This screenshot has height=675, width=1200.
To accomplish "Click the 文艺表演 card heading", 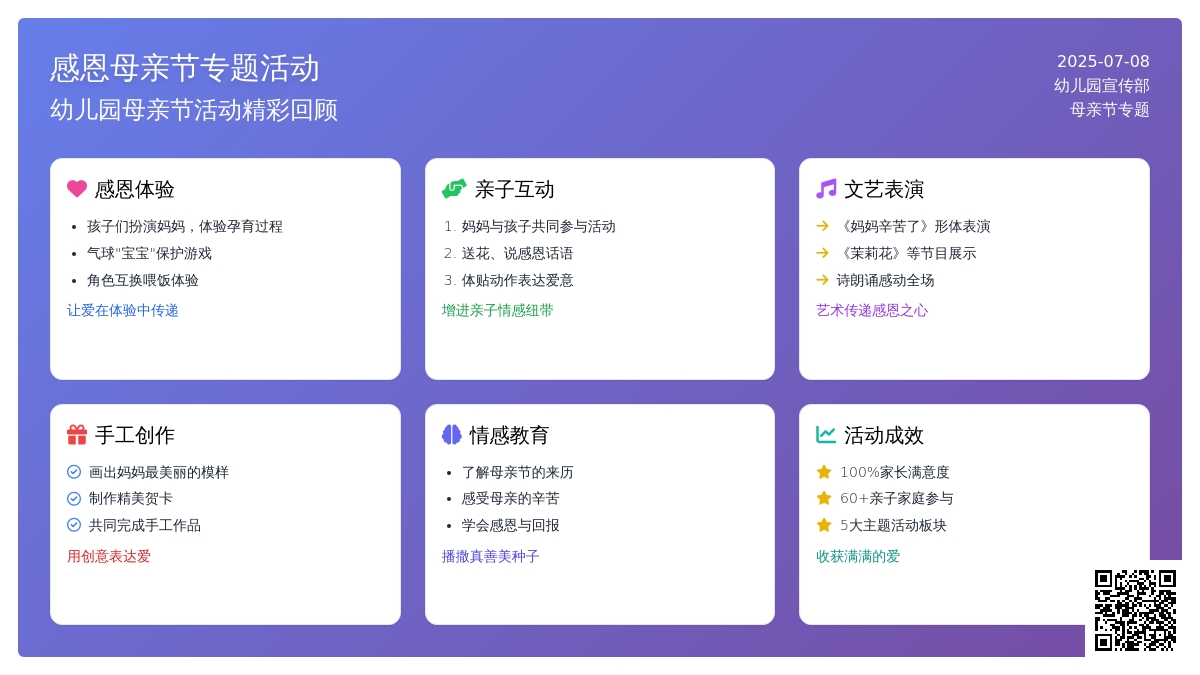I will pos(884,189).
